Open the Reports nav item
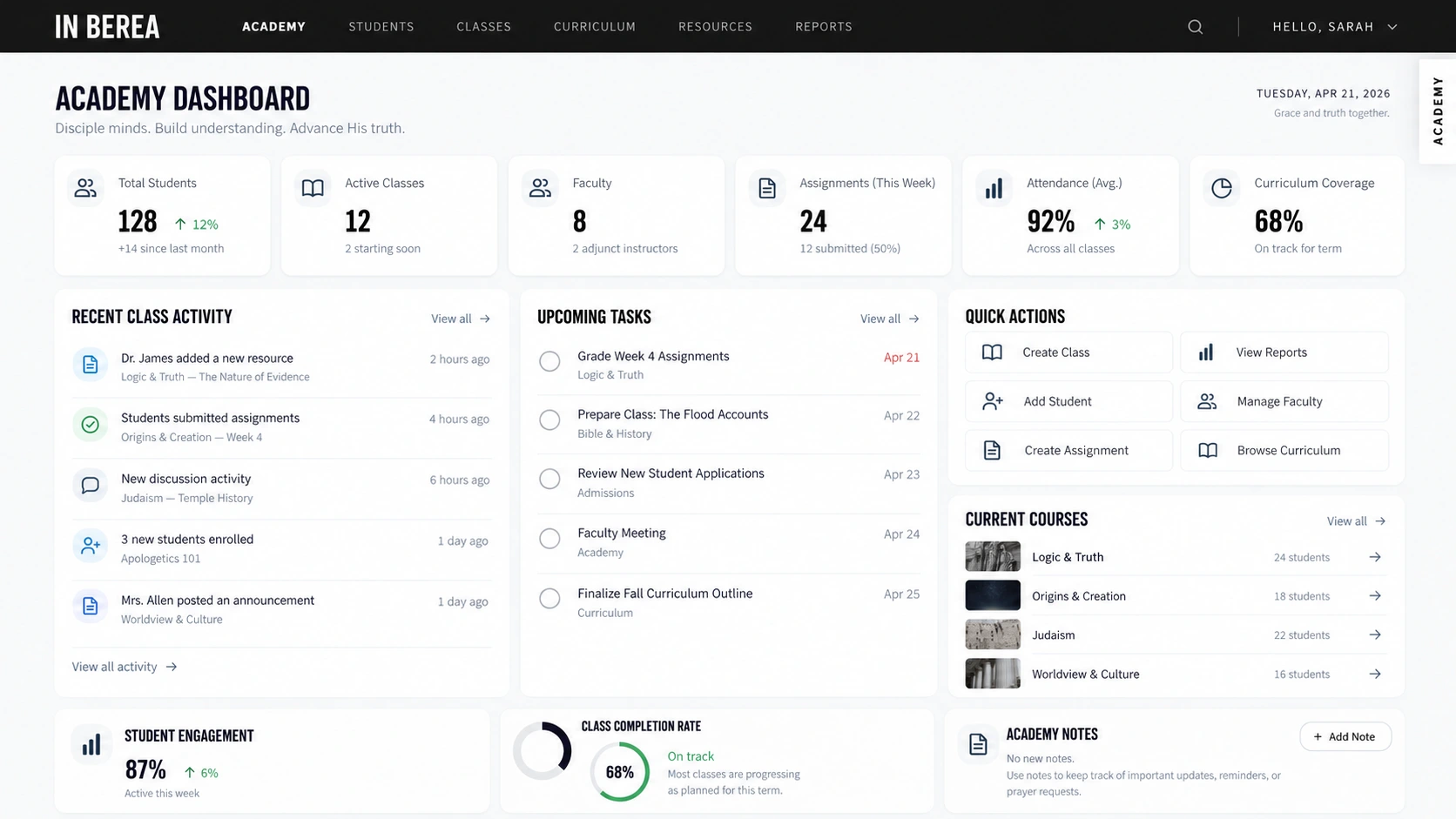The image size is (1456, 819). tap(824, 27)
